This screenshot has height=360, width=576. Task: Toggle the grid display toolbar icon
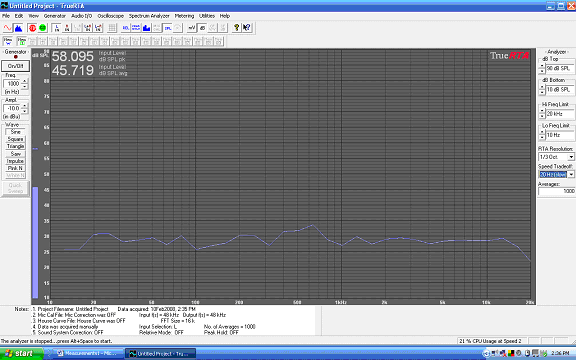tap(112, 28)
